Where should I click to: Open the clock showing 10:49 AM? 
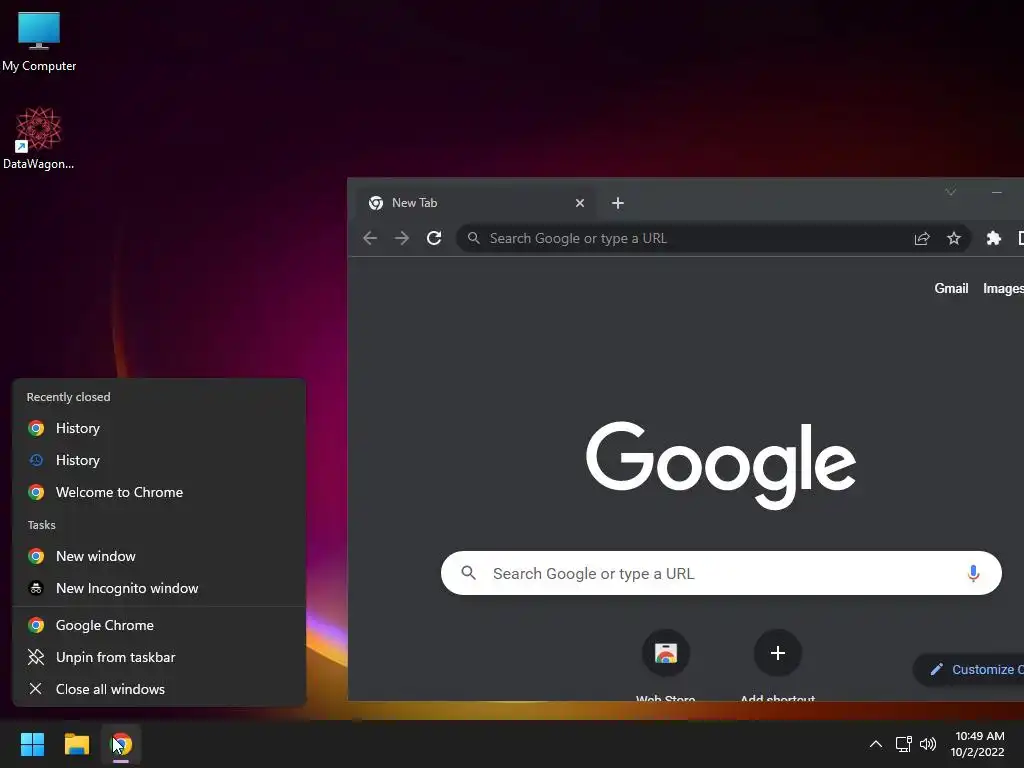point(978,744)
